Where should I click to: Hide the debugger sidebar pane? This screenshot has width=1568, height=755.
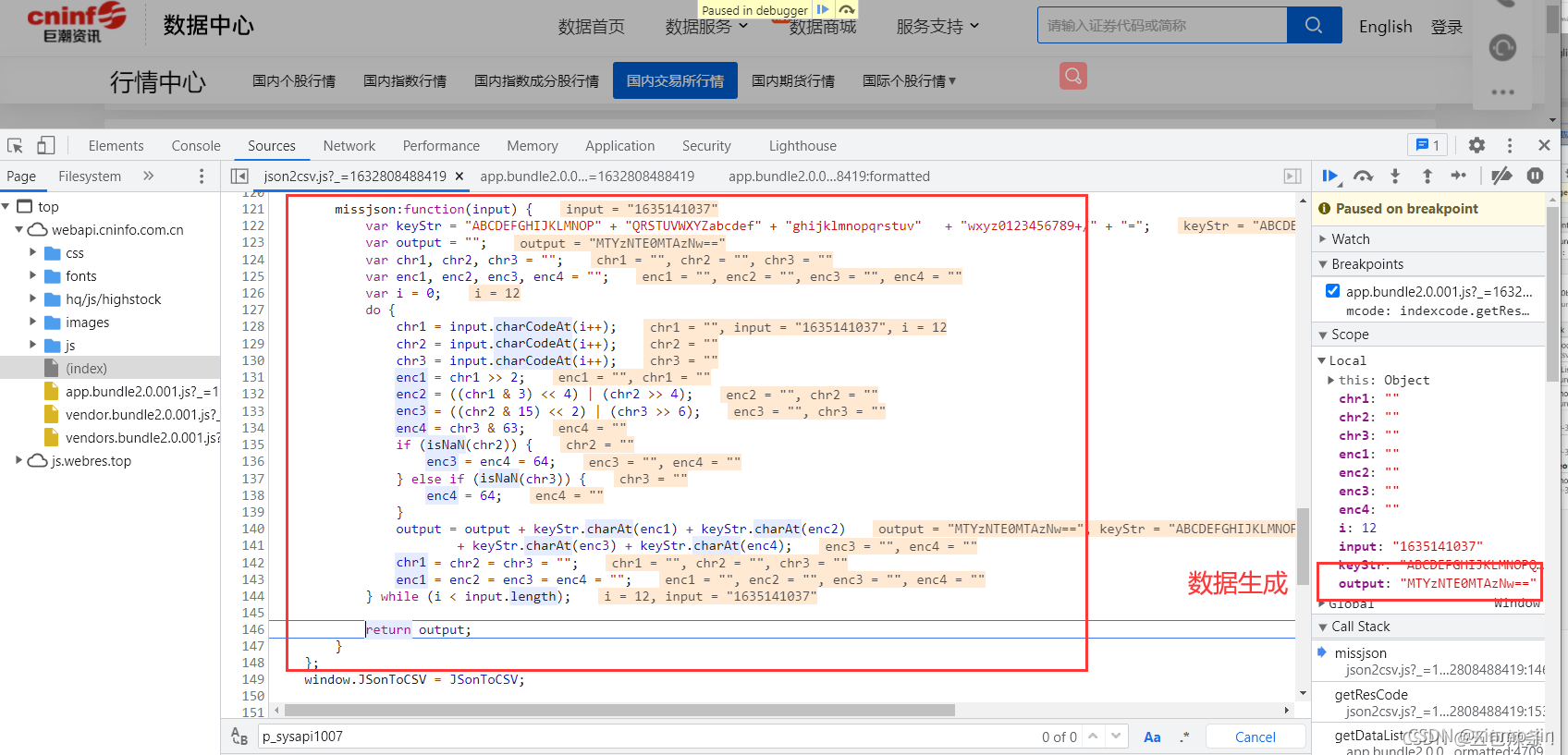1292,176
